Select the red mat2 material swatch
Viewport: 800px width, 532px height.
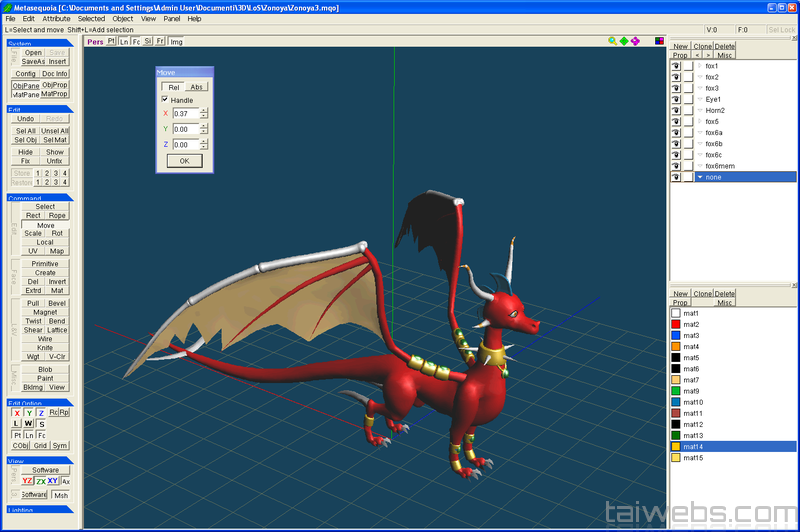(676, 324)
